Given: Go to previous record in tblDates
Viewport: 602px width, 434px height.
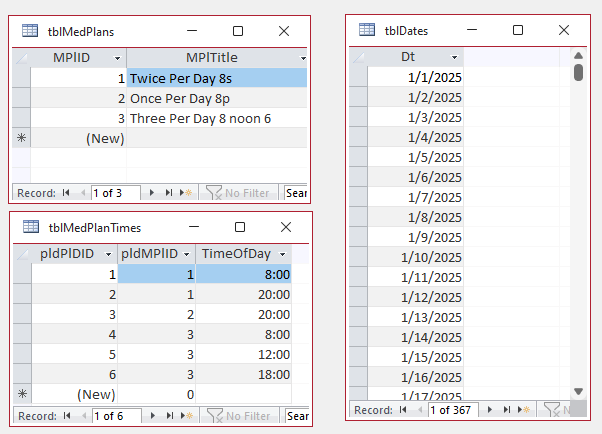Looking at the screenshot, I should (x=420, y=410).
